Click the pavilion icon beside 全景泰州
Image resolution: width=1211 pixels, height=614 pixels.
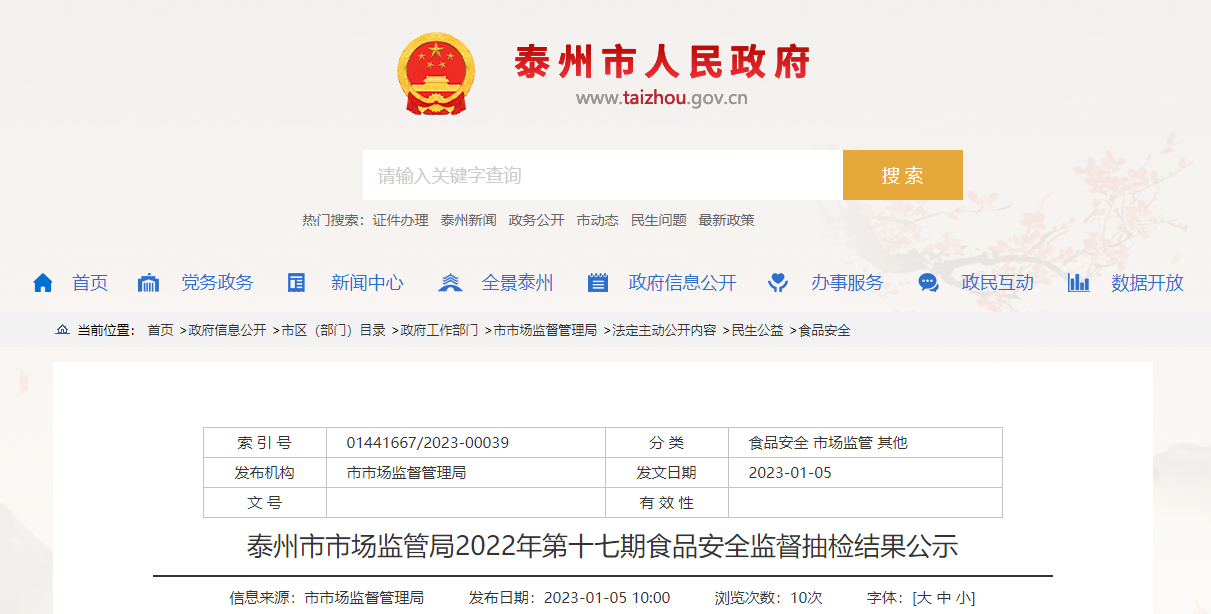[450, 283]
